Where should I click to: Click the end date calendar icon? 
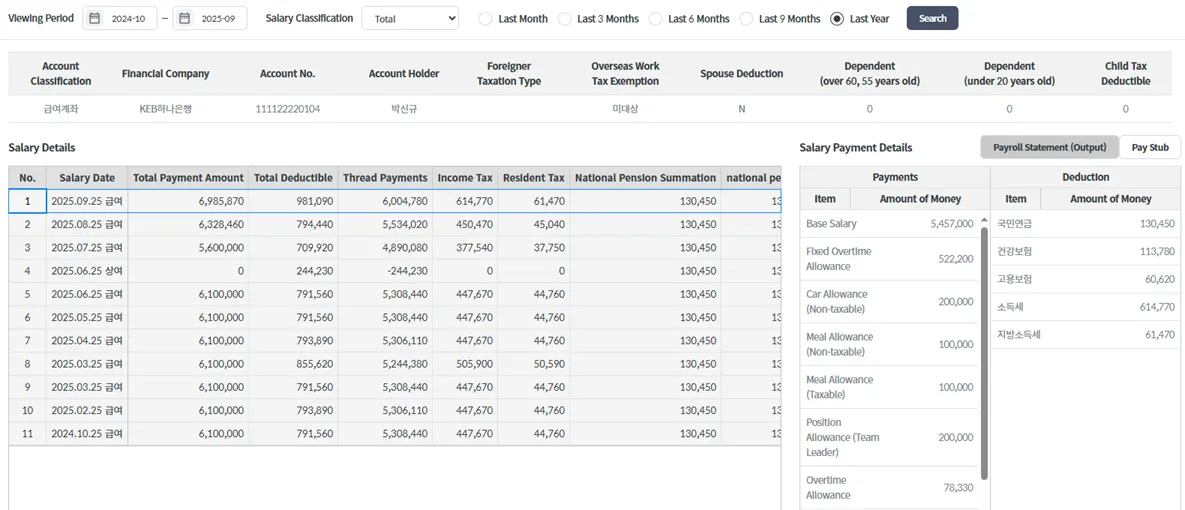pyautogui.click(x=184, y=19)
